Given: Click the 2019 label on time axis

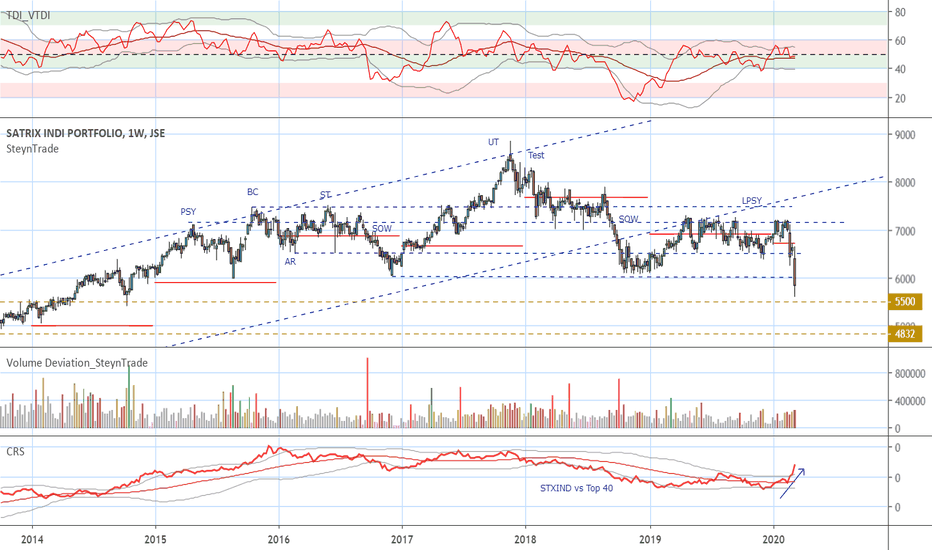Looking at the screenshot, I should [x=650, y=539].
